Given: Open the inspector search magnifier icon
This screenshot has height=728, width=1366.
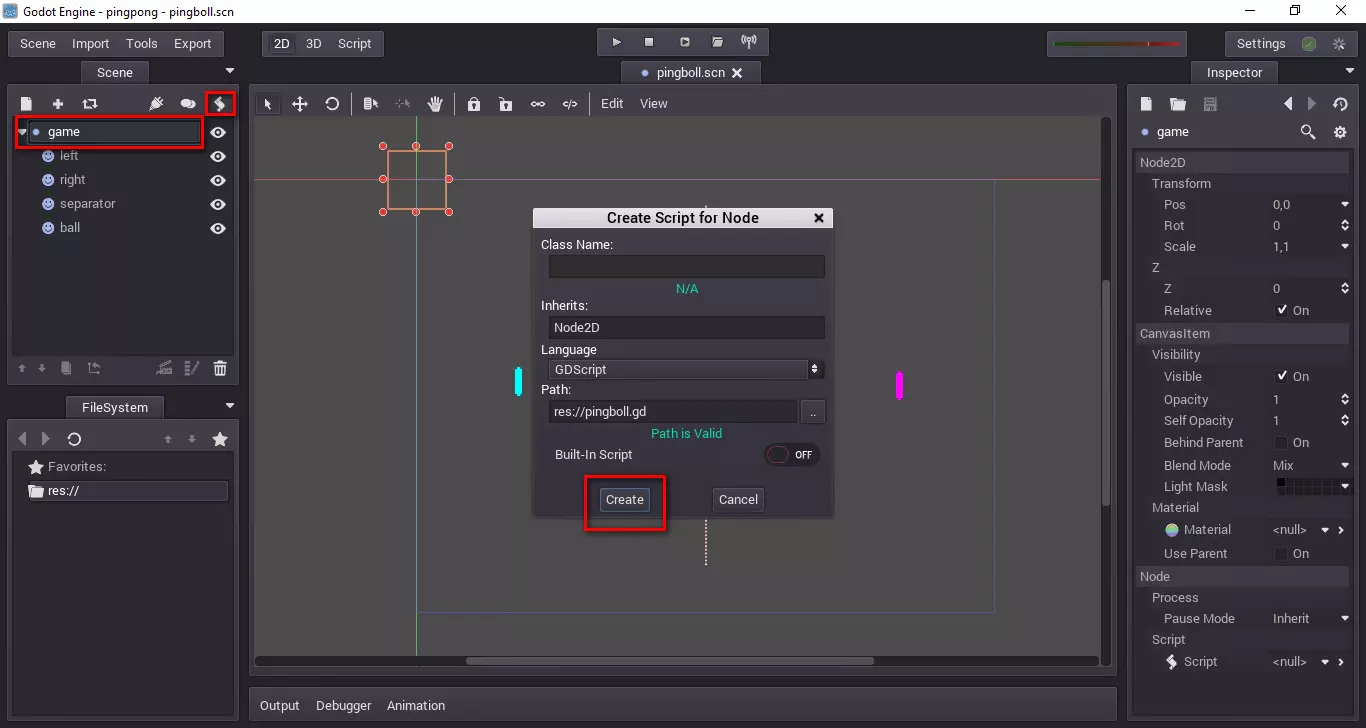Looking at the screenshot, I should [x=1307, y=132].
